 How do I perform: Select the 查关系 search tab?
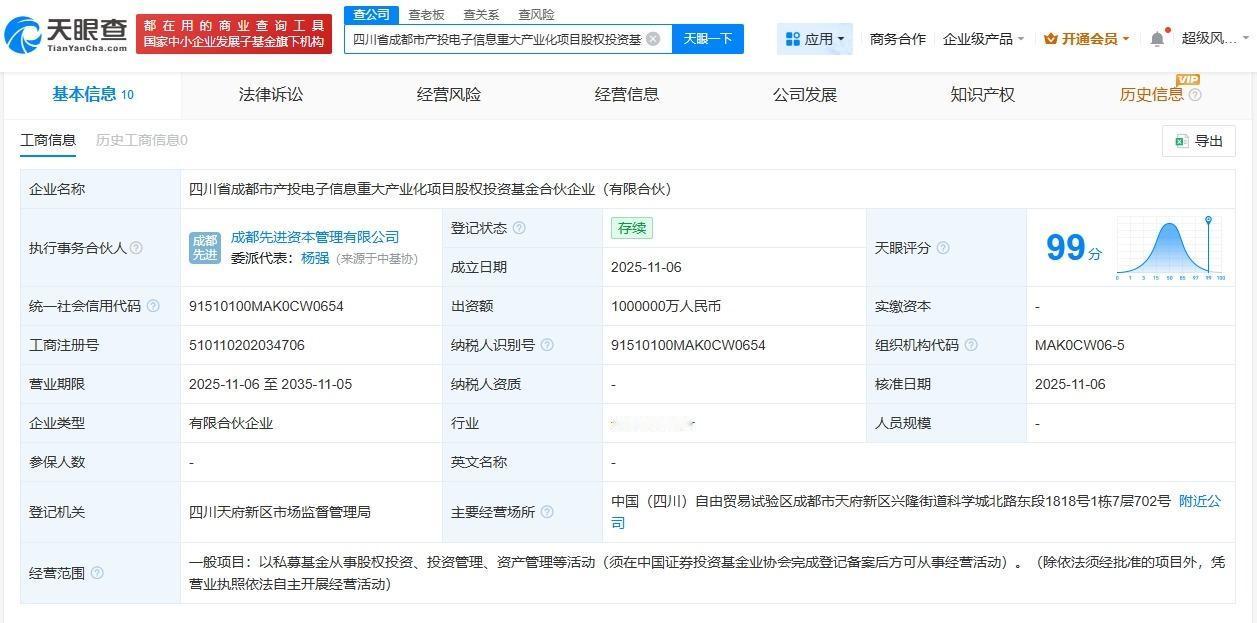[x=481, y=14]
